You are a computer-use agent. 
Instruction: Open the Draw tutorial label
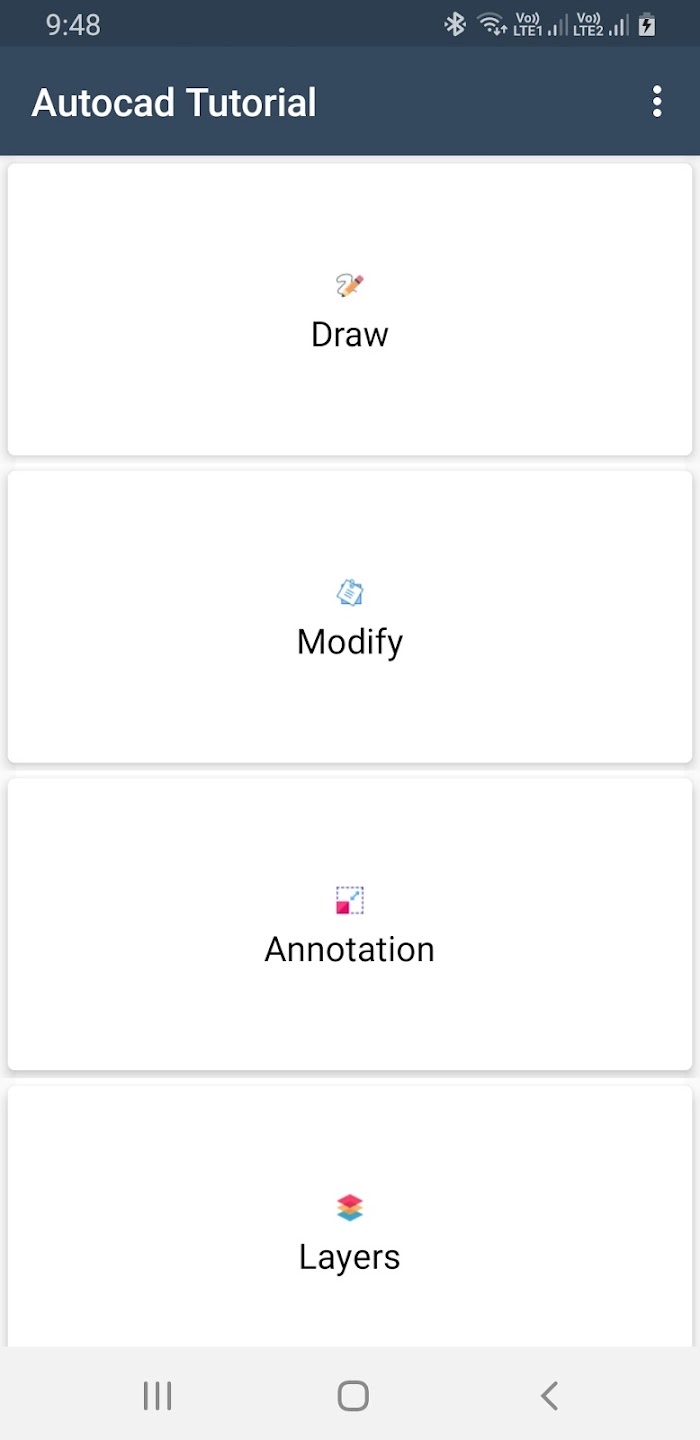coord(350,334)
